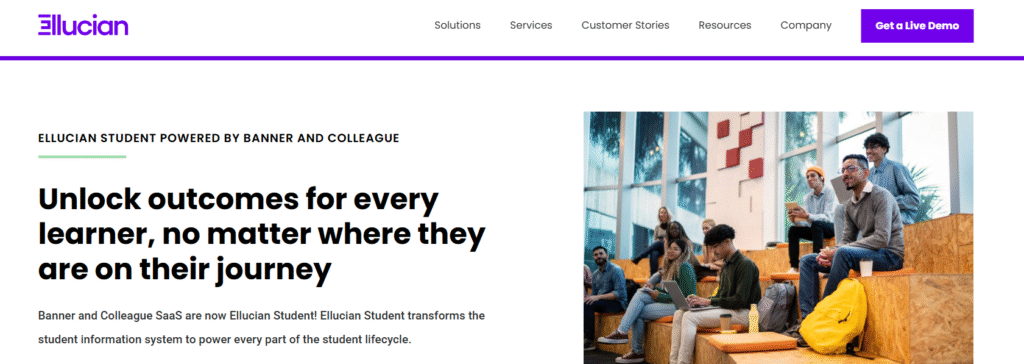Click the paragraph line about student information system

click(x=225, y=340)
